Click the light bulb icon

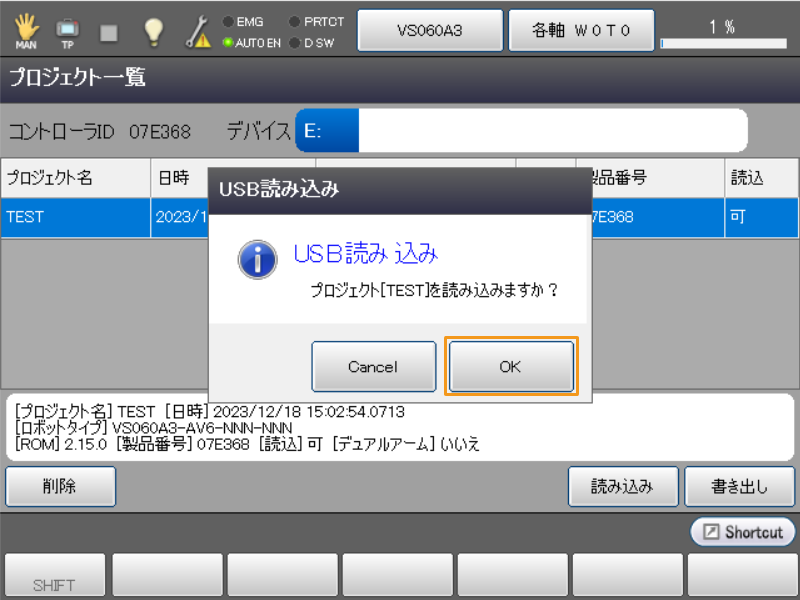tap(153, 32)
